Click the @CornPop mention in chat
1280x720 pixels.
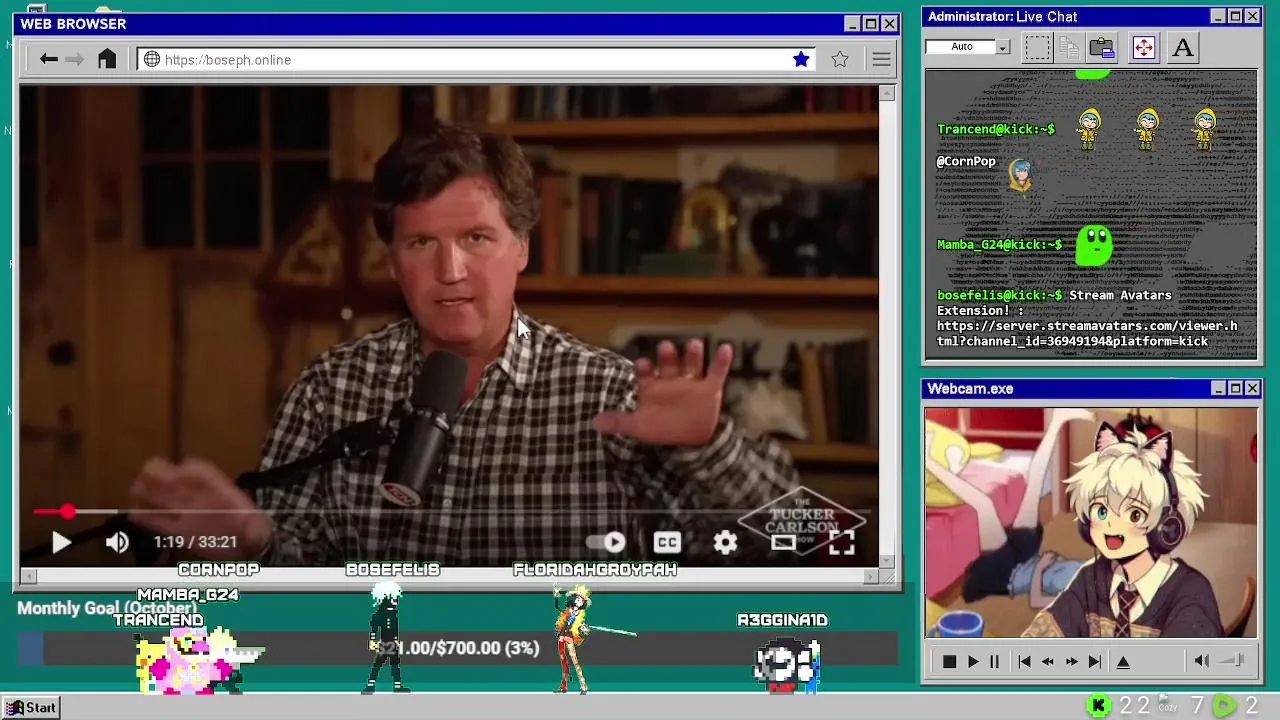pos(966,161)
